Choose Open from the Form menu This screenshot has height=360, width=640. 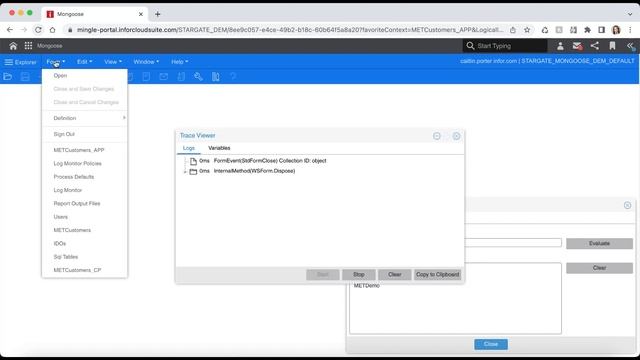pos(60,76)
